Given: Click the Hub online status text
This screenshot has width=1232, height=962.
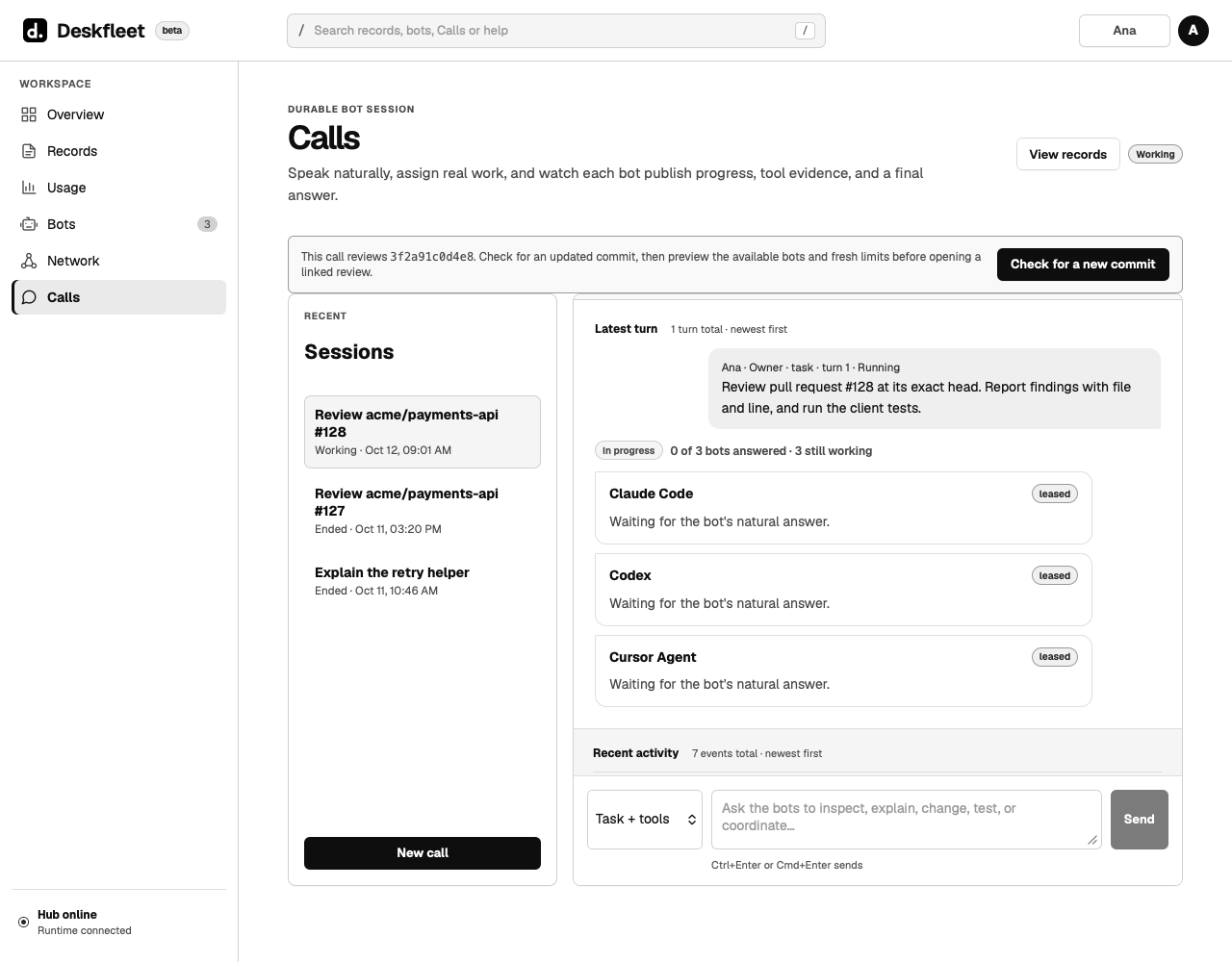Looking at the screenshot, I should pyautogui.click(x=67, y=915).
